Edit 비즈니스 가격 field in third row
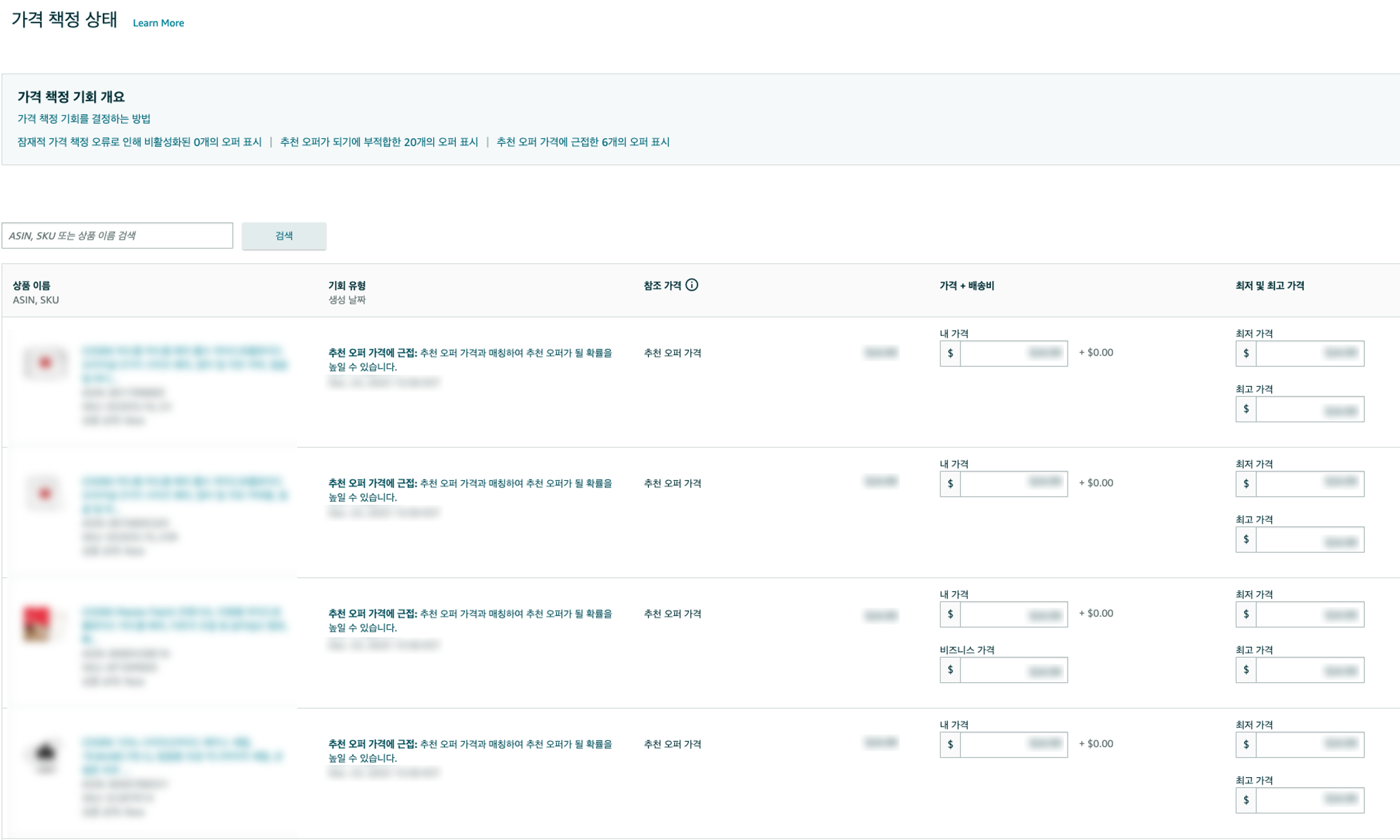This screenshot has width=1400, height=840. point(1013,670)
